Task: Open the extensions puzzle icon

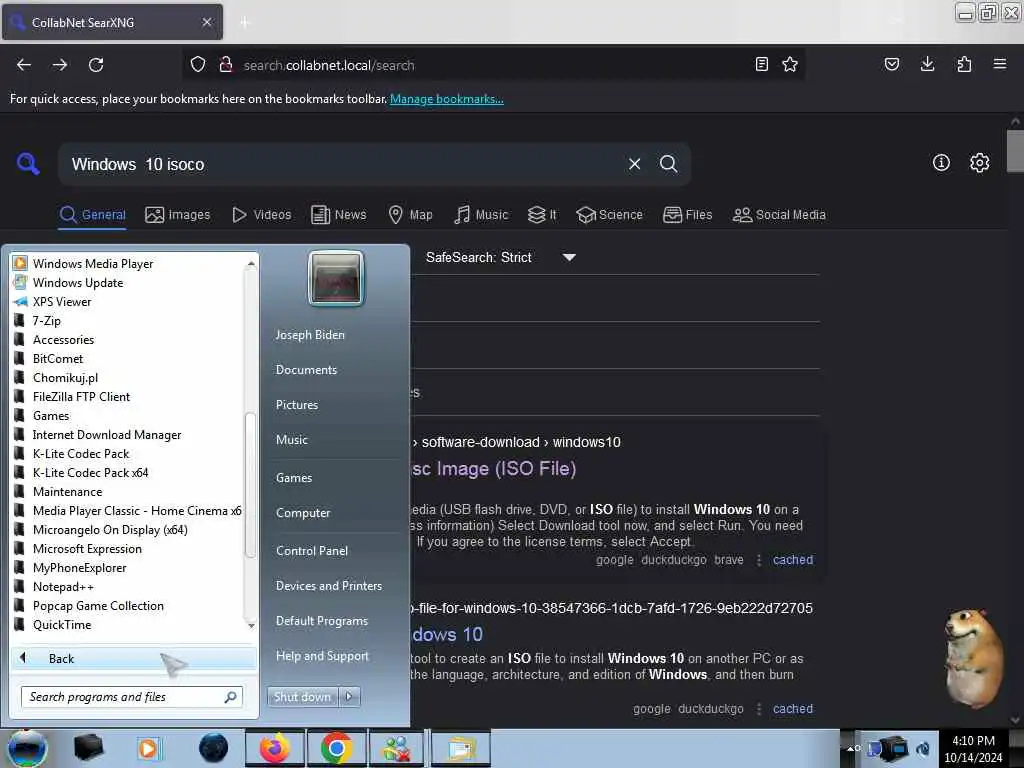Action: click(964, 64)
